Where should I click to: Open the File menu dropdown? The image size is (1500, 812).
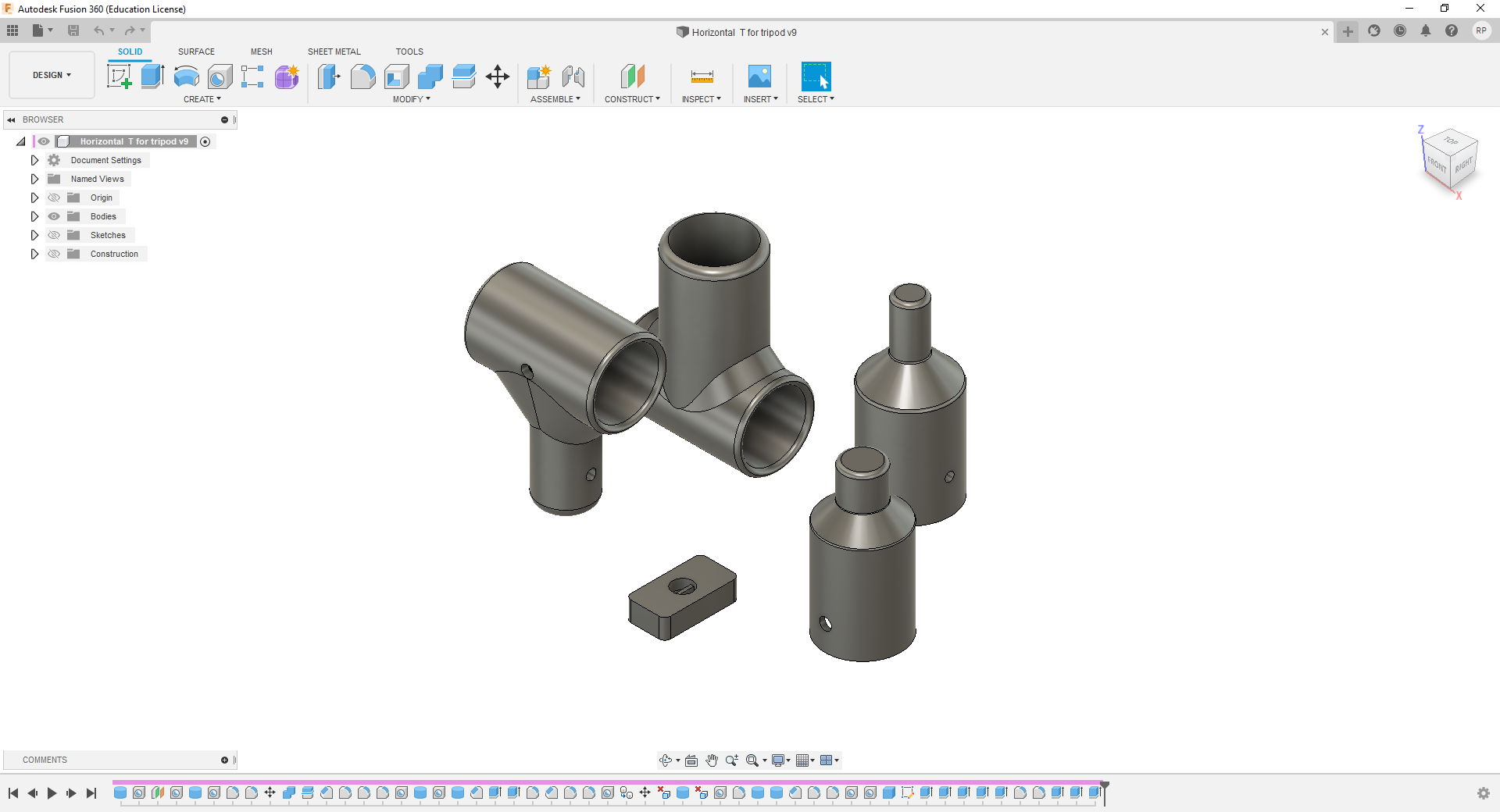tap(42, 30)
